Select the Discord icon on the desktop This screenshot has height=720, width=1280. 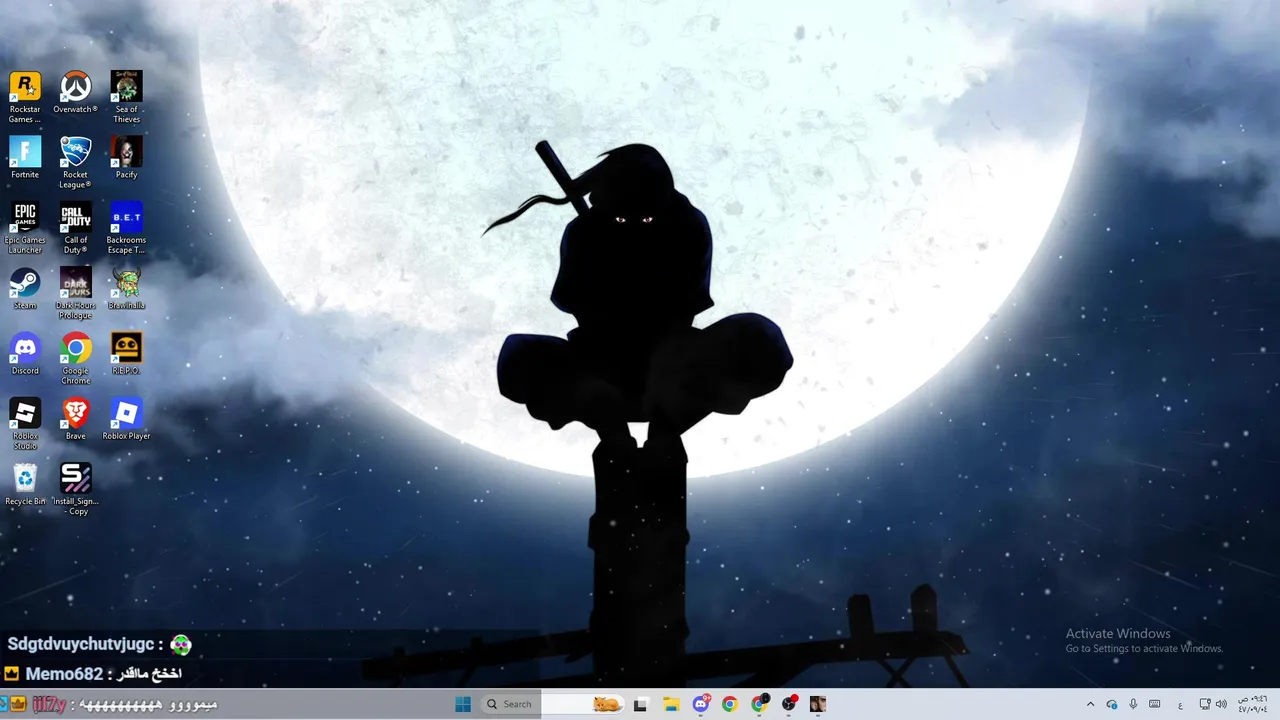coord(25,353)
